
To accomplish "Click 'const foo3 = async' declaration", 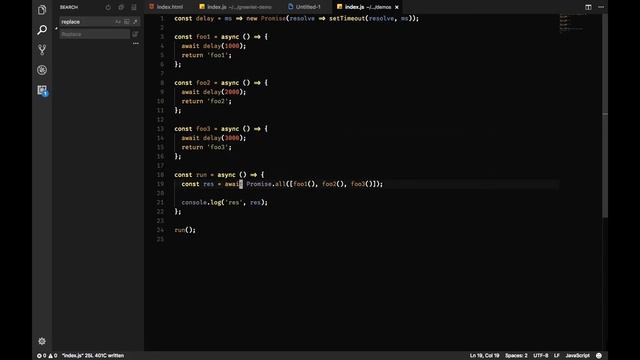I will tap(207, 129).
